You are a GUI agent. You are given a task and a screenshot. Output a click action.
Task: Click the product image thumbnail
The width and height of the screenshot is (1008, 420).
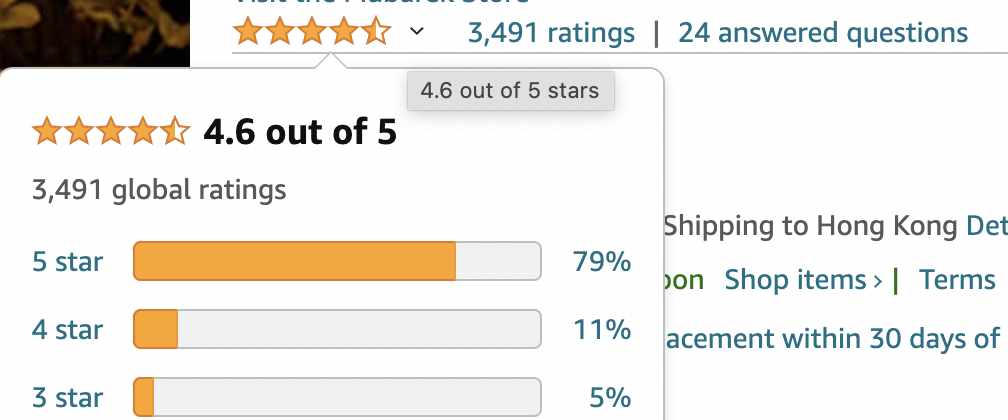(94, 33)
